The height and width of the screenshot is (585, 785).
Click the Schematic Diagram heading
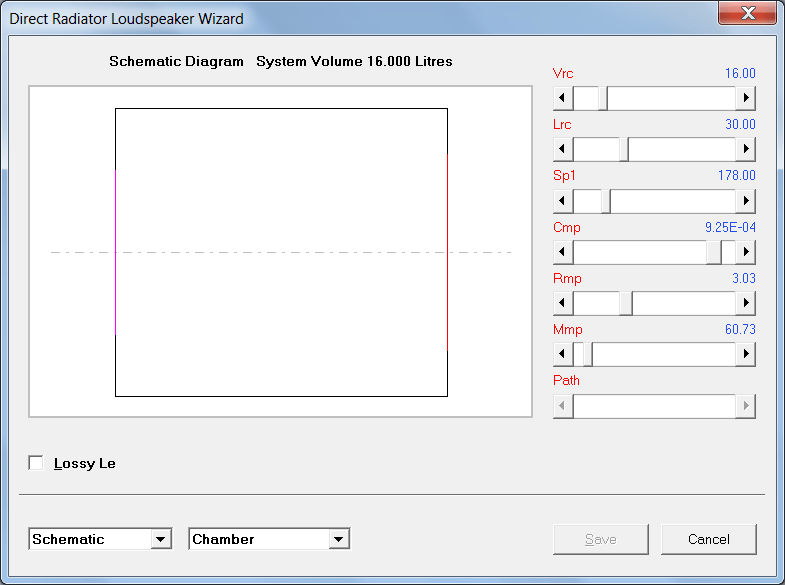pos(176,61)
